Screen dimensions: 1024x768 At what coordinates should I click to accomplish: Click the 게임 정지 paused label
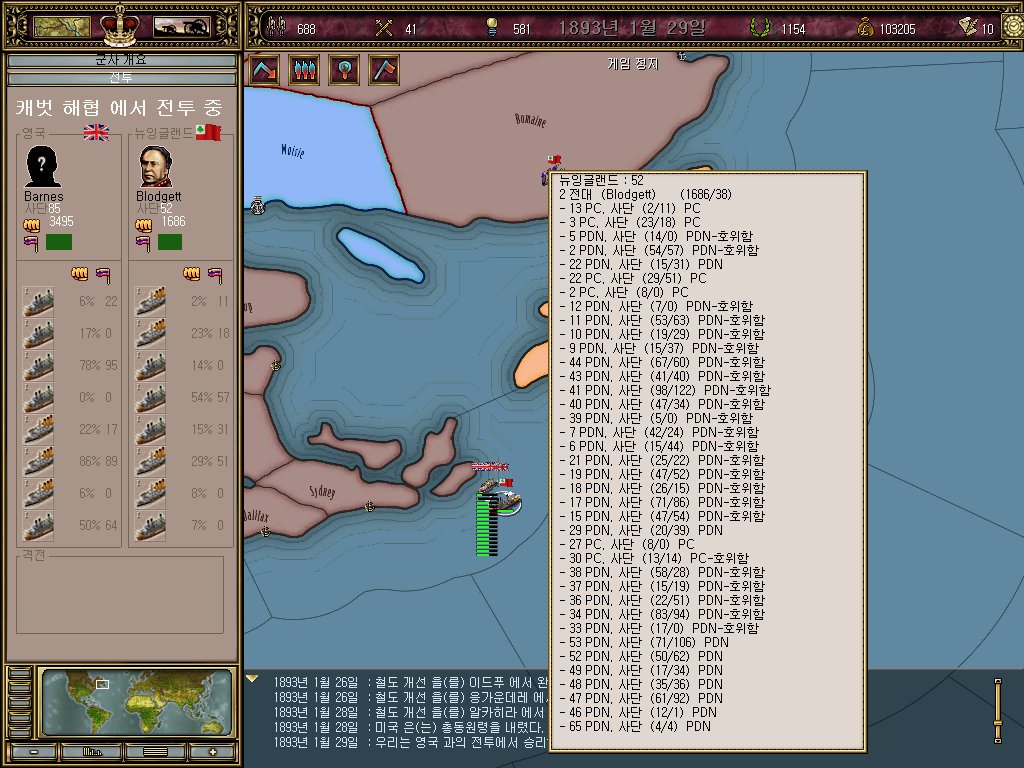[x=633, y=63]
